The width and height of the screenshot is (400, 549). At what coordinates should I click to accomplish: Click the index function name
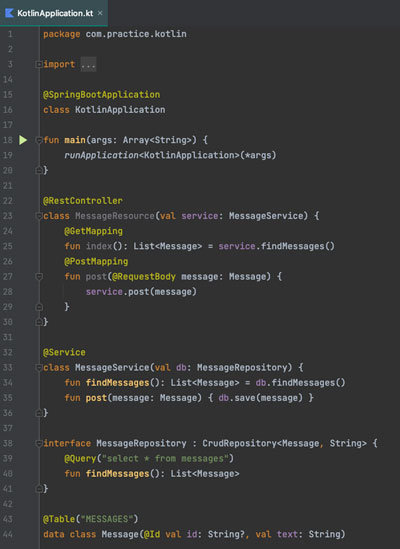click(x=99, y=246)
